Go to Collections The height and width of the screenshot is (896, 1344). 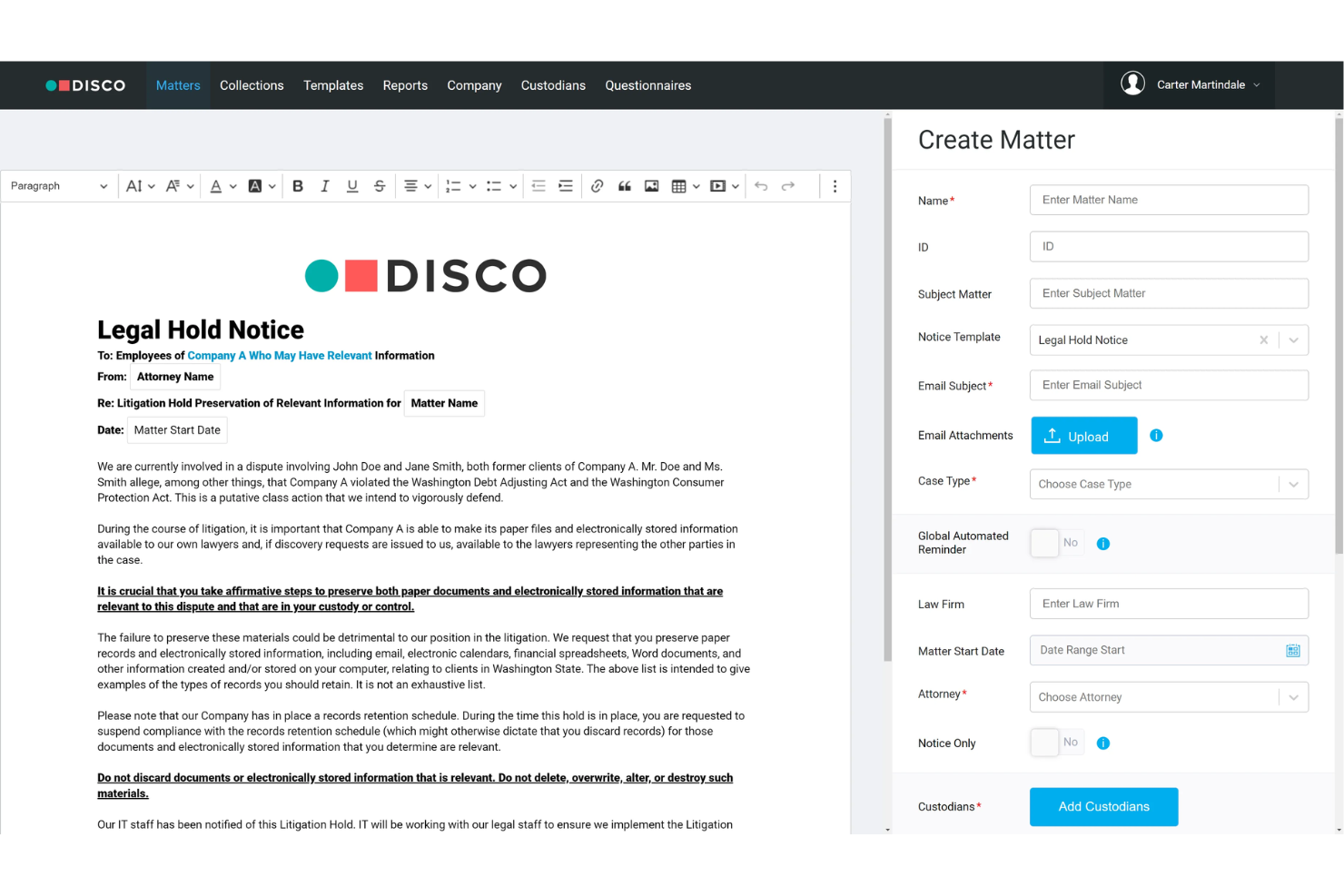pos(252,85)
